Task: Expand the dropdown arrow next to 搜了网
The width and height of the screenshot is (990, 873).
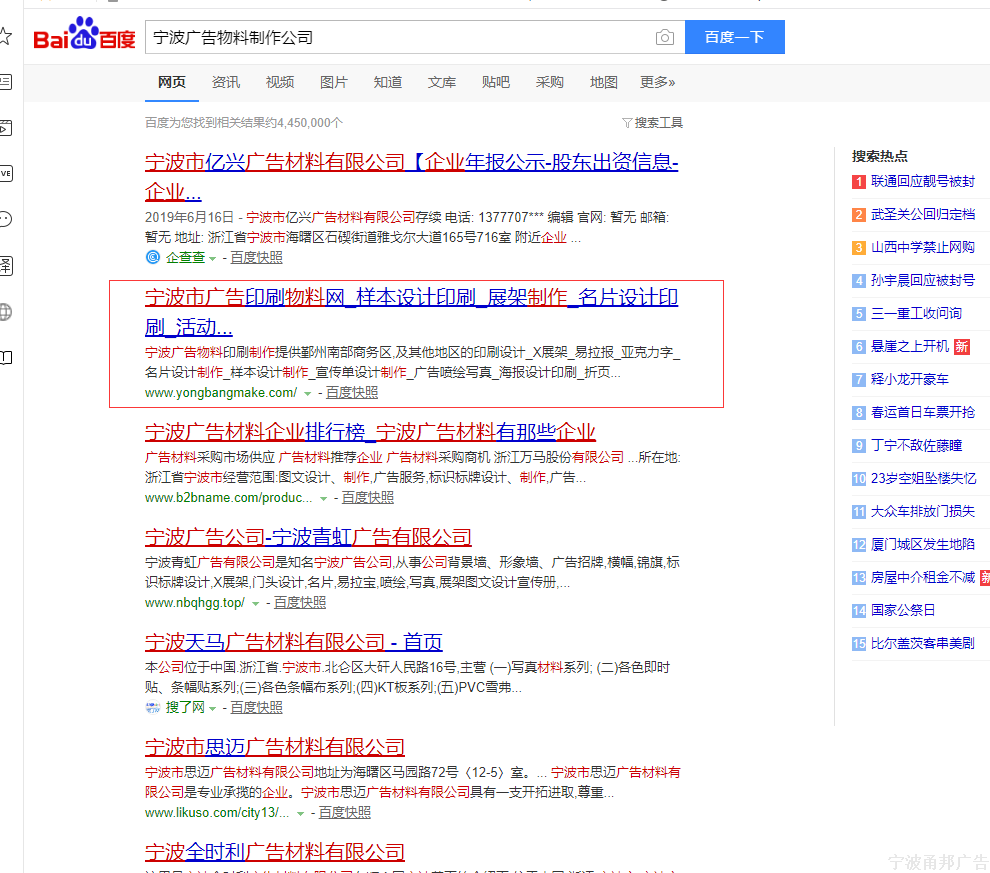Action: pos(213,709)
